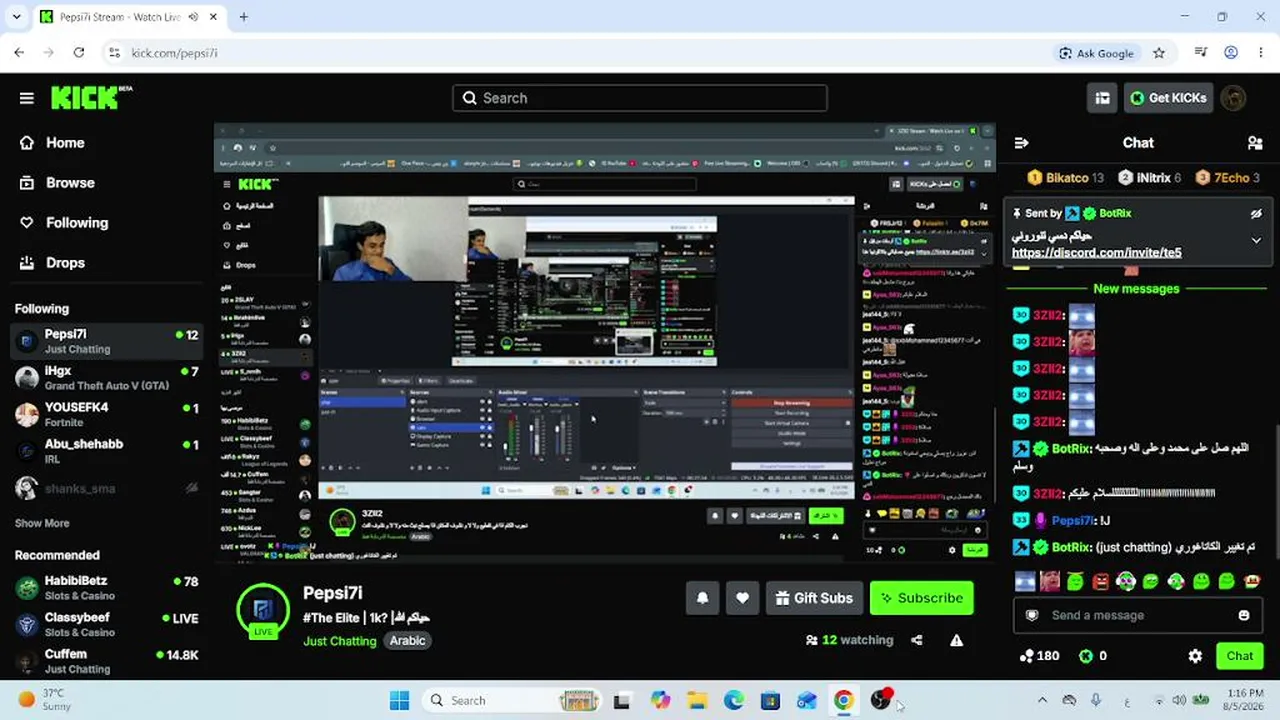Screen dimensions: 1280x720
Task: Click the Ask Google button
Action: click(x=1097, y=53)
